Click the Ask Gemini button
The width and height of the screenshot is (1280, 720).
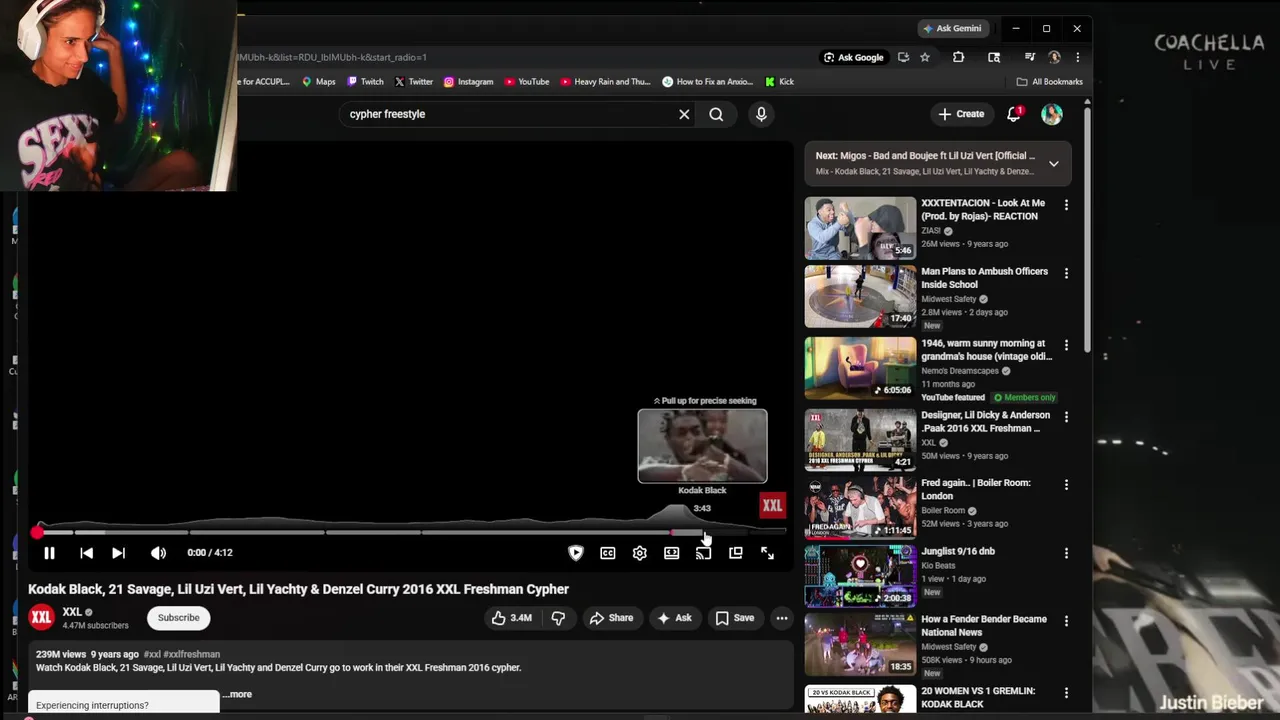coord(953,28)
